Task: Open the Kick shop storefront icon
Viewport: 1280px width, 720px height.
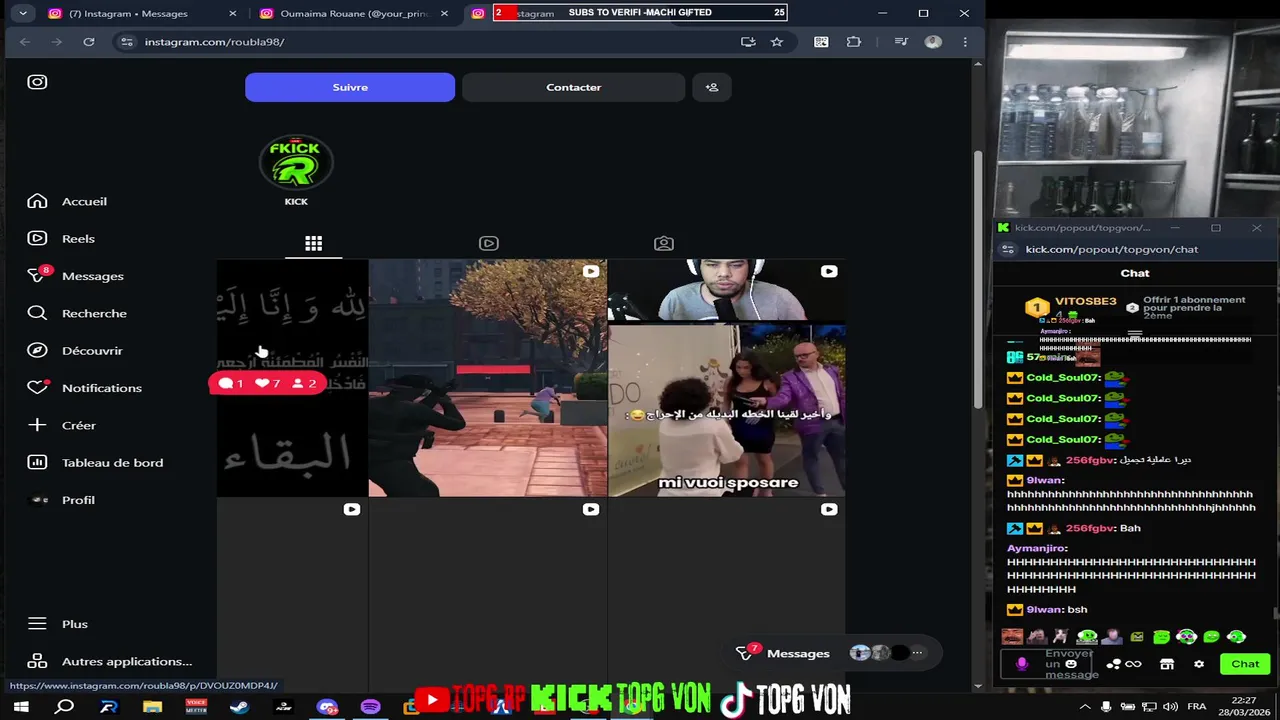Action: click(1166, 664)
